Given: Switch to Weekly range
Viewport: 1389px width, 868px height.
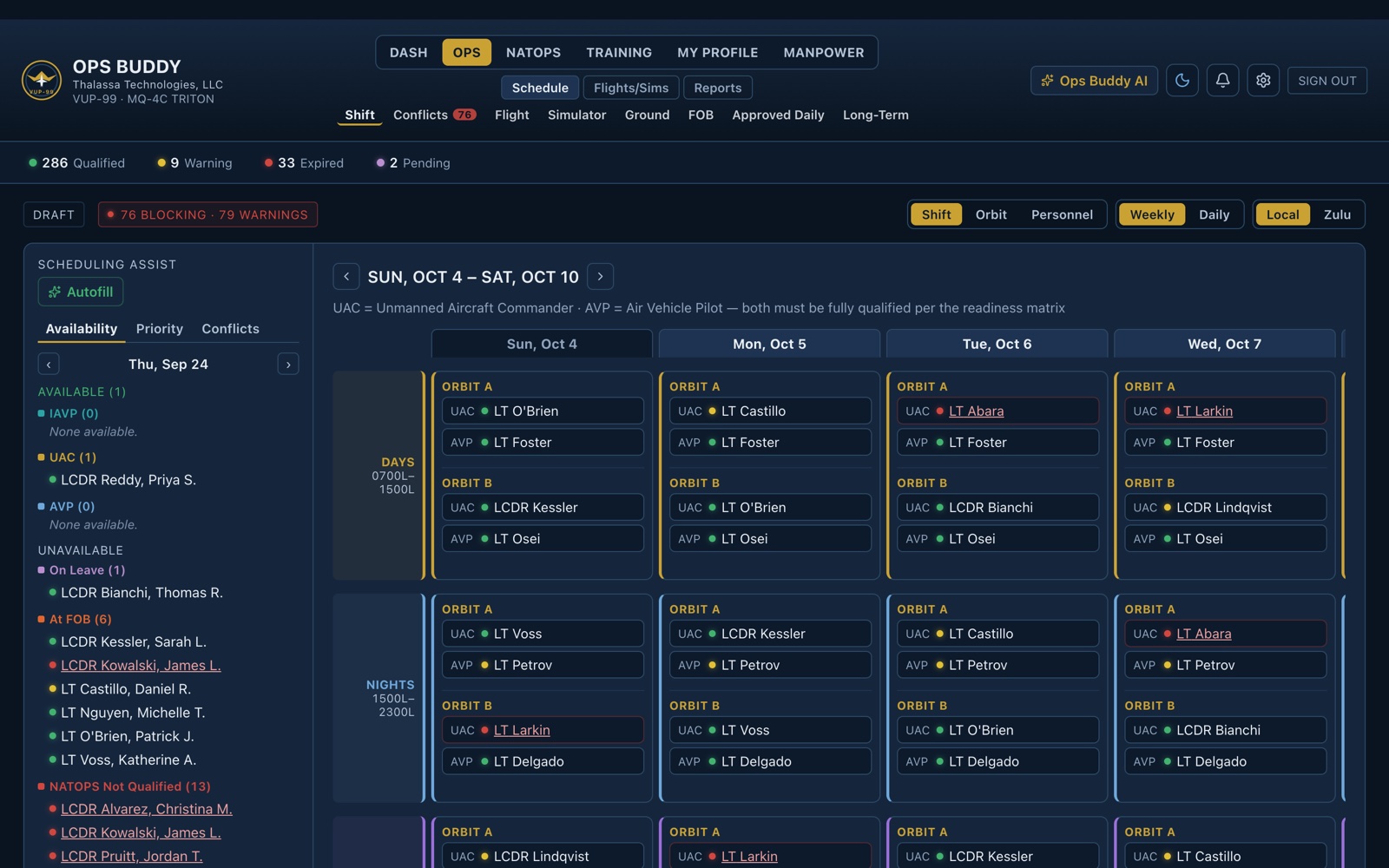Looking at the screenshot, I should click(x=1152, y=214).
